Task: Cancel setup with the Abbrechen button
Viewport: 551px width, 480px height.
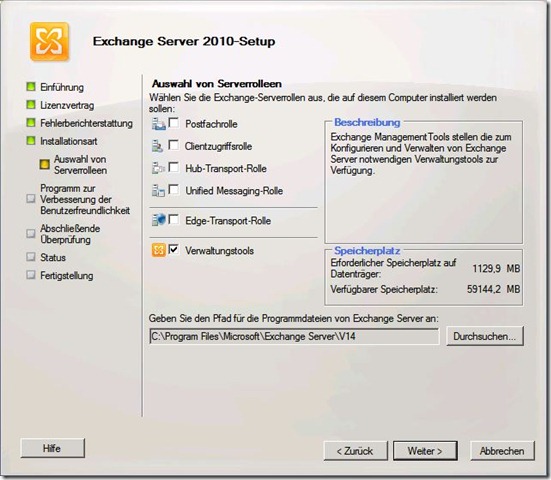Action: (502, 451)
